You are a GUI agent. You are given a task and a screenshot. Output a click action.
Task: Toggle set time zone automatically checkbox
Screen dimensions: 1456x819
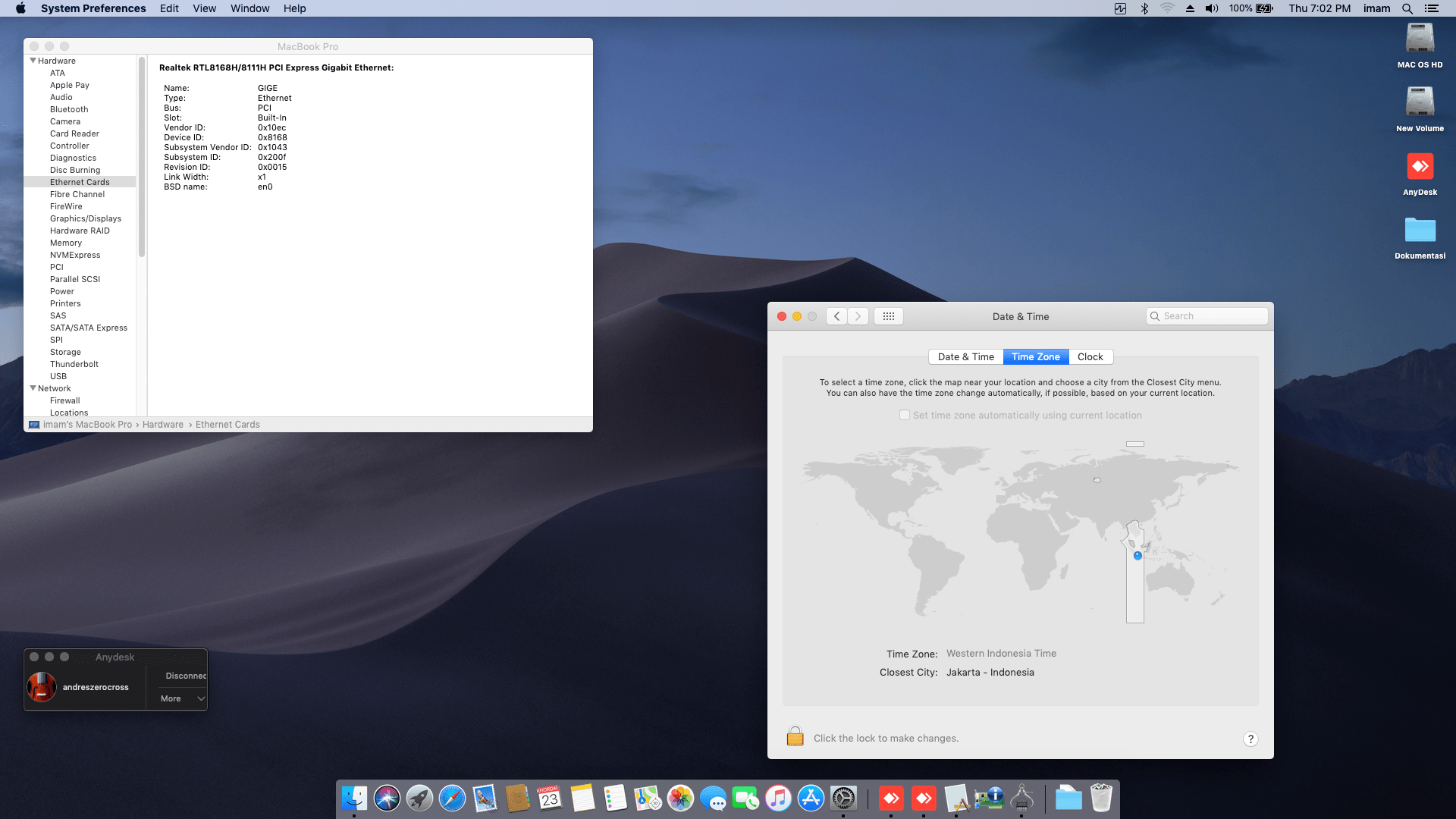click(x=904, y=415)
